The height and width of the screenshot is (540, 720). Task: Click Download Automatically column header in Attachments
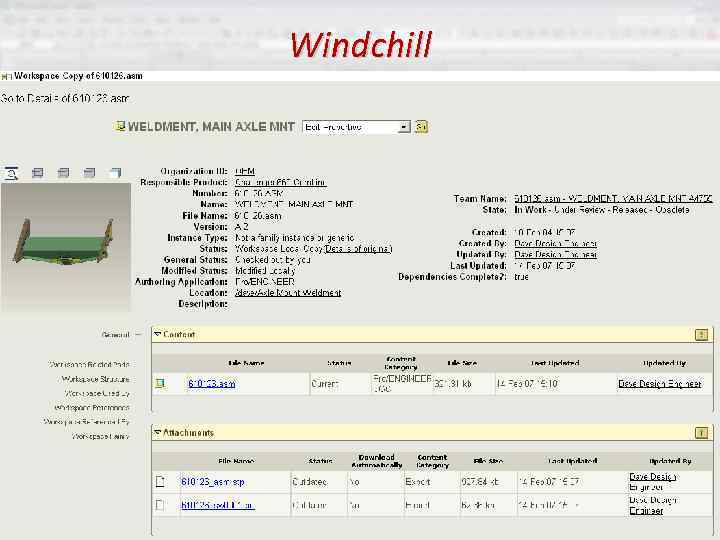[x=377, y=461]
